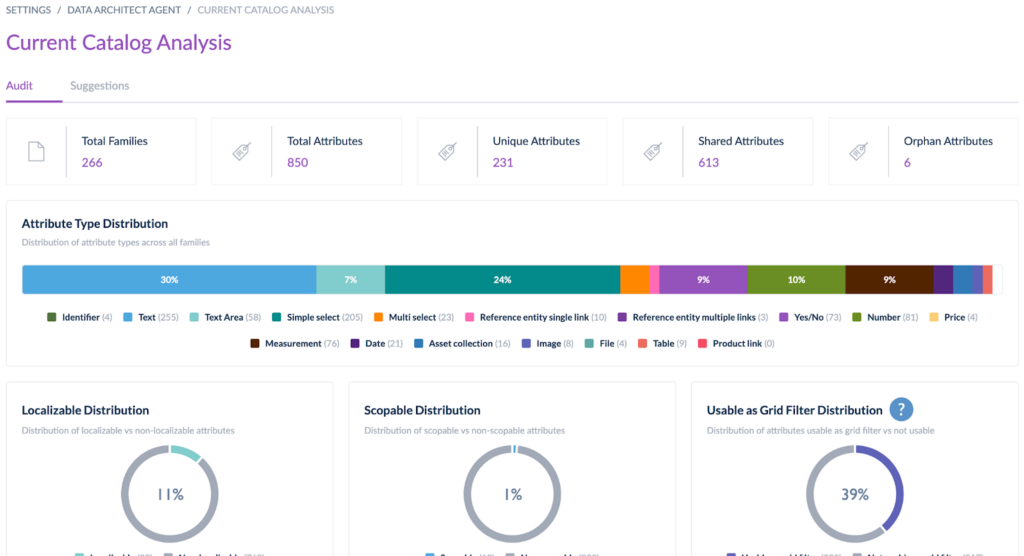Toggle the Yes/No legend entry
Image resolution: width=1024 pixels, height=556 pixels.
813,317
